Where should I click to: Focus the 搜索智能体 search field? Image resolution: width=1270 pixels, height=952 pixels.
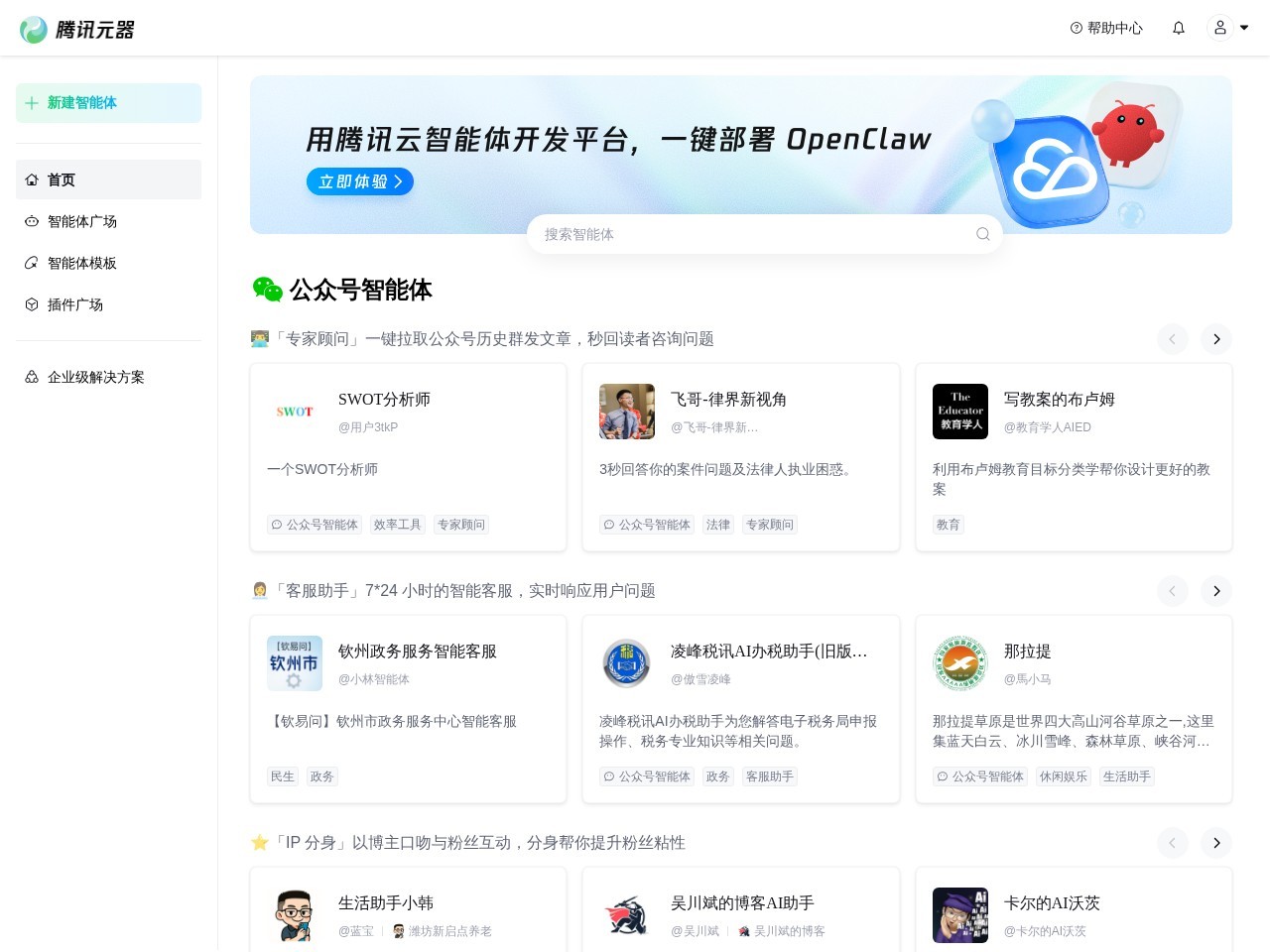765,234
